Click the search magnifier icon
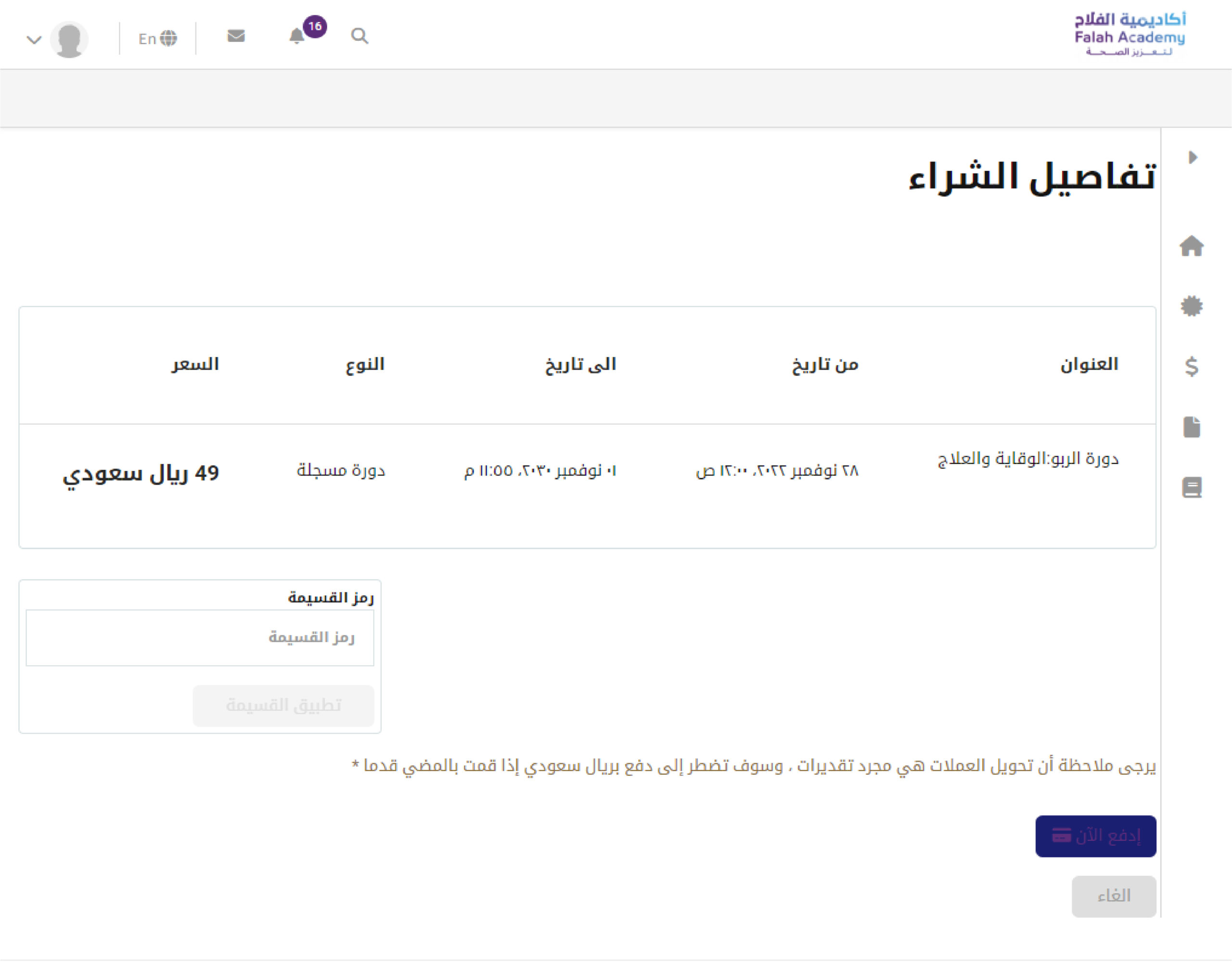 click(359, 36)
